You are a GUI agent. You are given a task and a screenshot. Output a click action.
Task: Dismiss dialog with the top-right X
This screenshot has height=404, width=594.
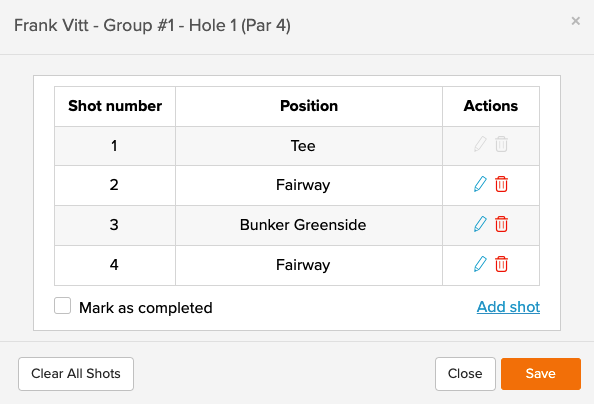point(576,21)
